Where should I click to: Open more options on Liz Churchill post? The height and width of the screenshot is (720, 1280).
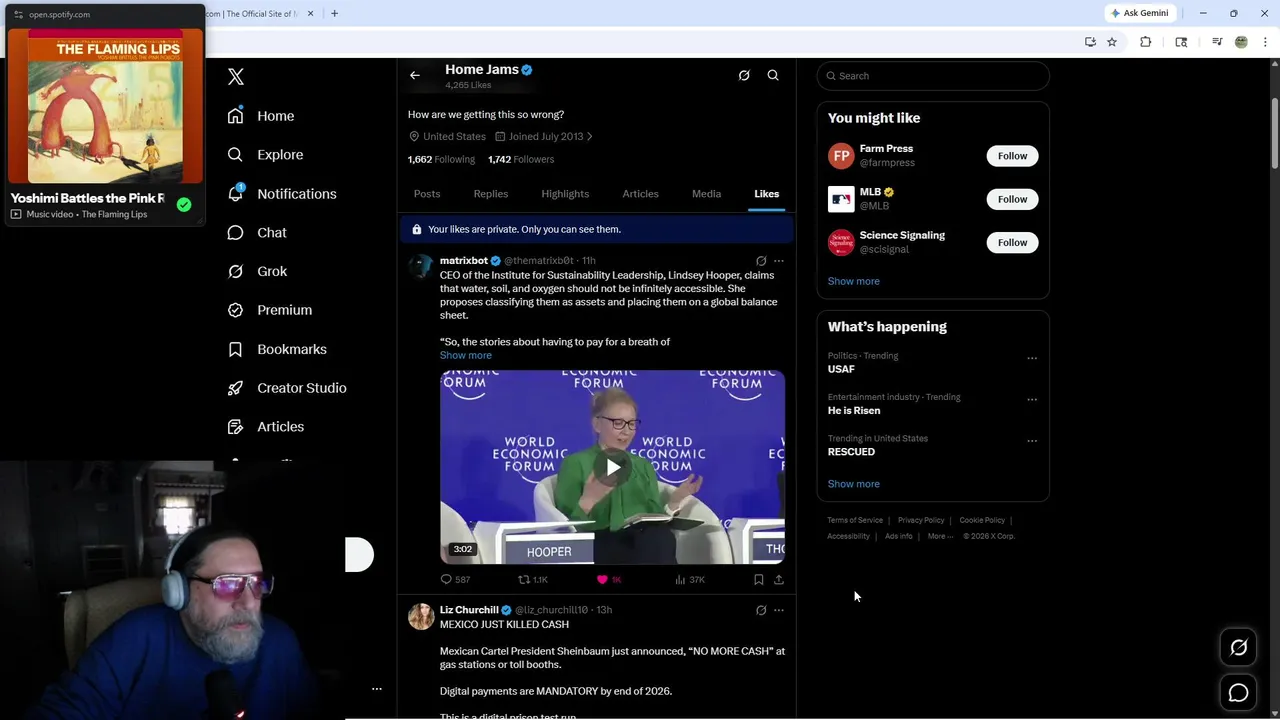[779, 610]
